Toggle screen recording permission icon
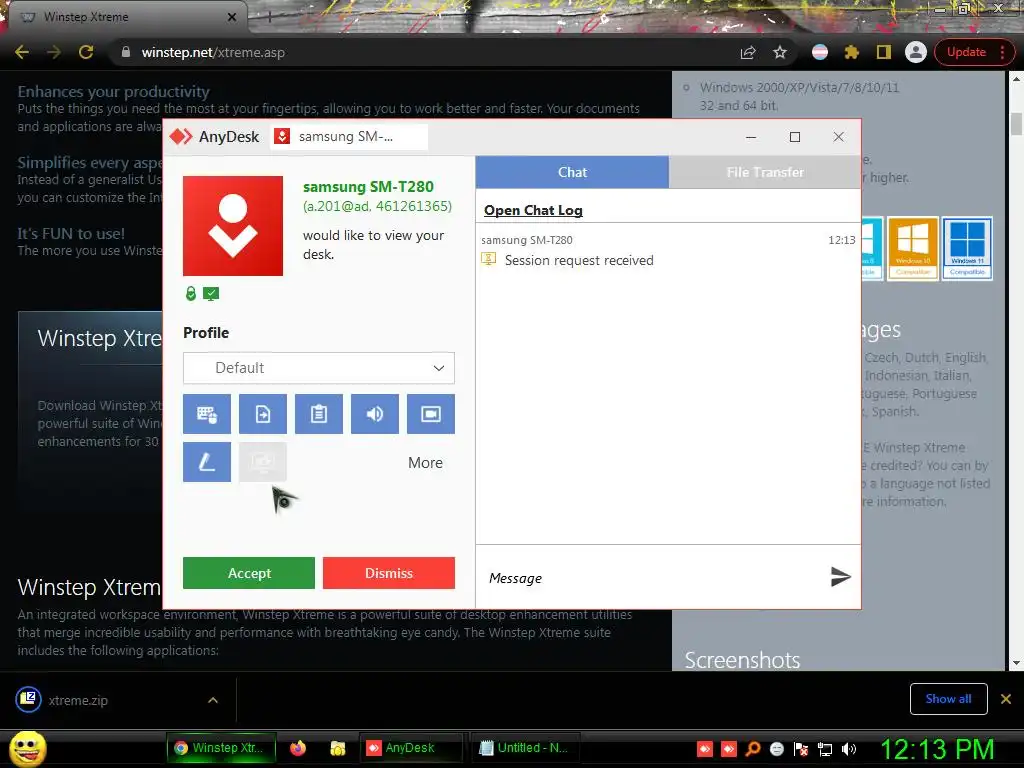The image size is (1024, 768). tap(431, 414)
